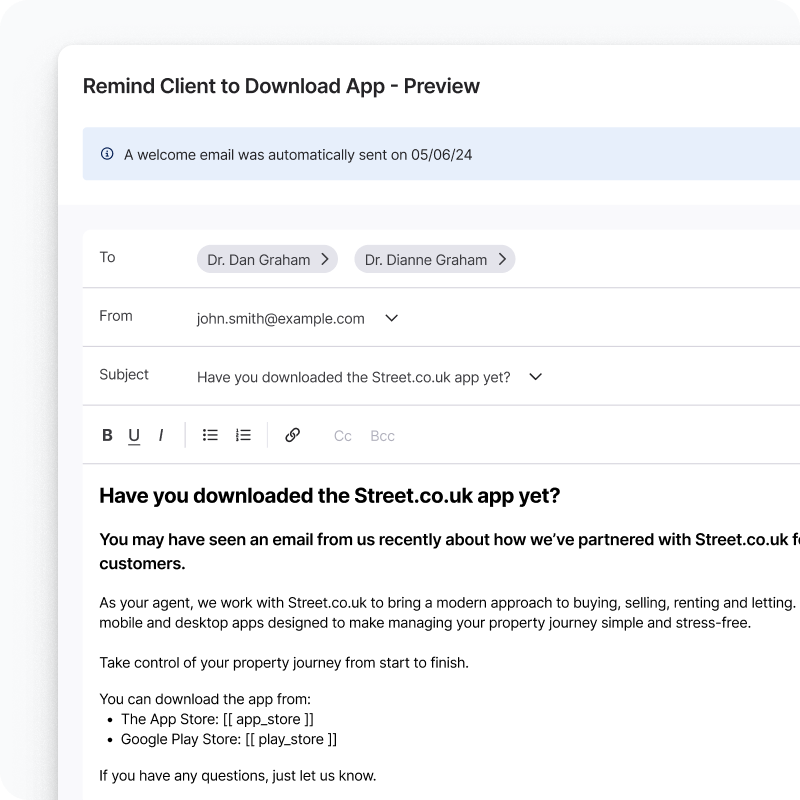Screen dimensions: 800x800
Task: Click the john.smith@example.com sender address
Action: tap(281, 318)
